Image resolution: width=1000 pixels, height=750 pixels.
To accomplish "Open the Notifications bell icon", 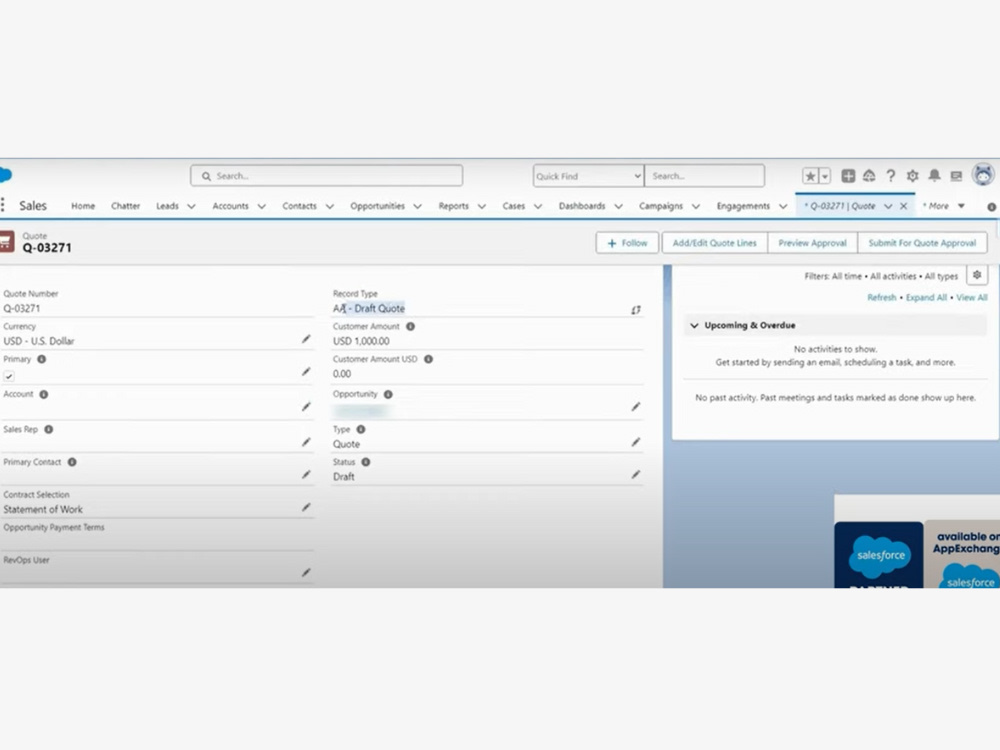I will [x=934, y=175].
